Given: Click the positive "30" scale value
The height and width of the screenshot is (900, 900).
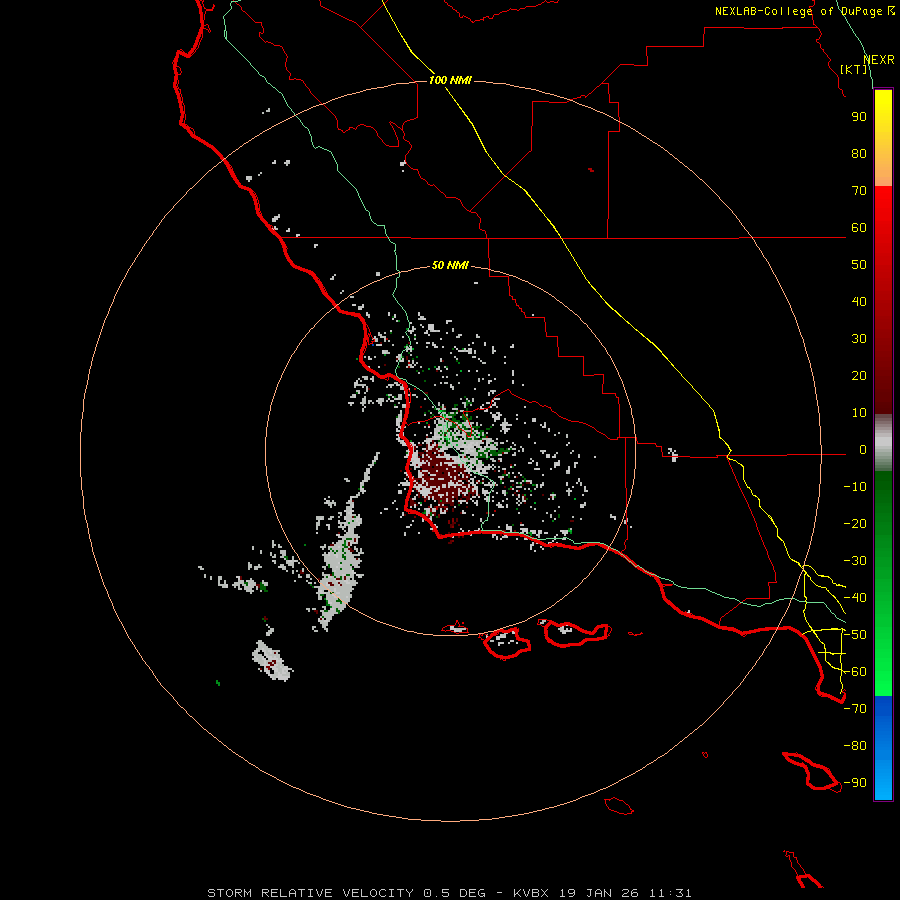Looking at the screenshot, I should (859, 339).
